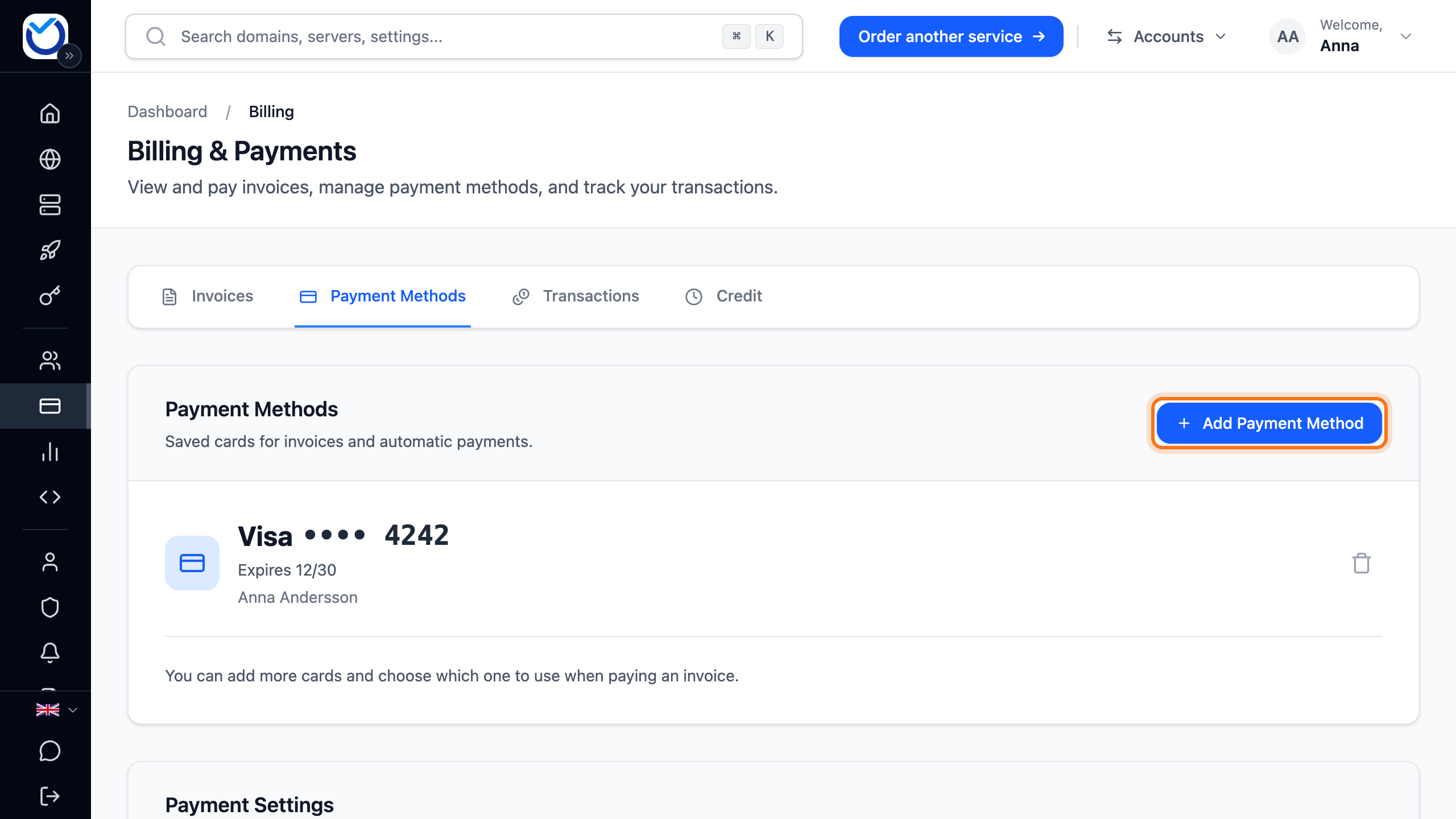
Task: Open the code brackets developer icon
Action: pos(50,497)
